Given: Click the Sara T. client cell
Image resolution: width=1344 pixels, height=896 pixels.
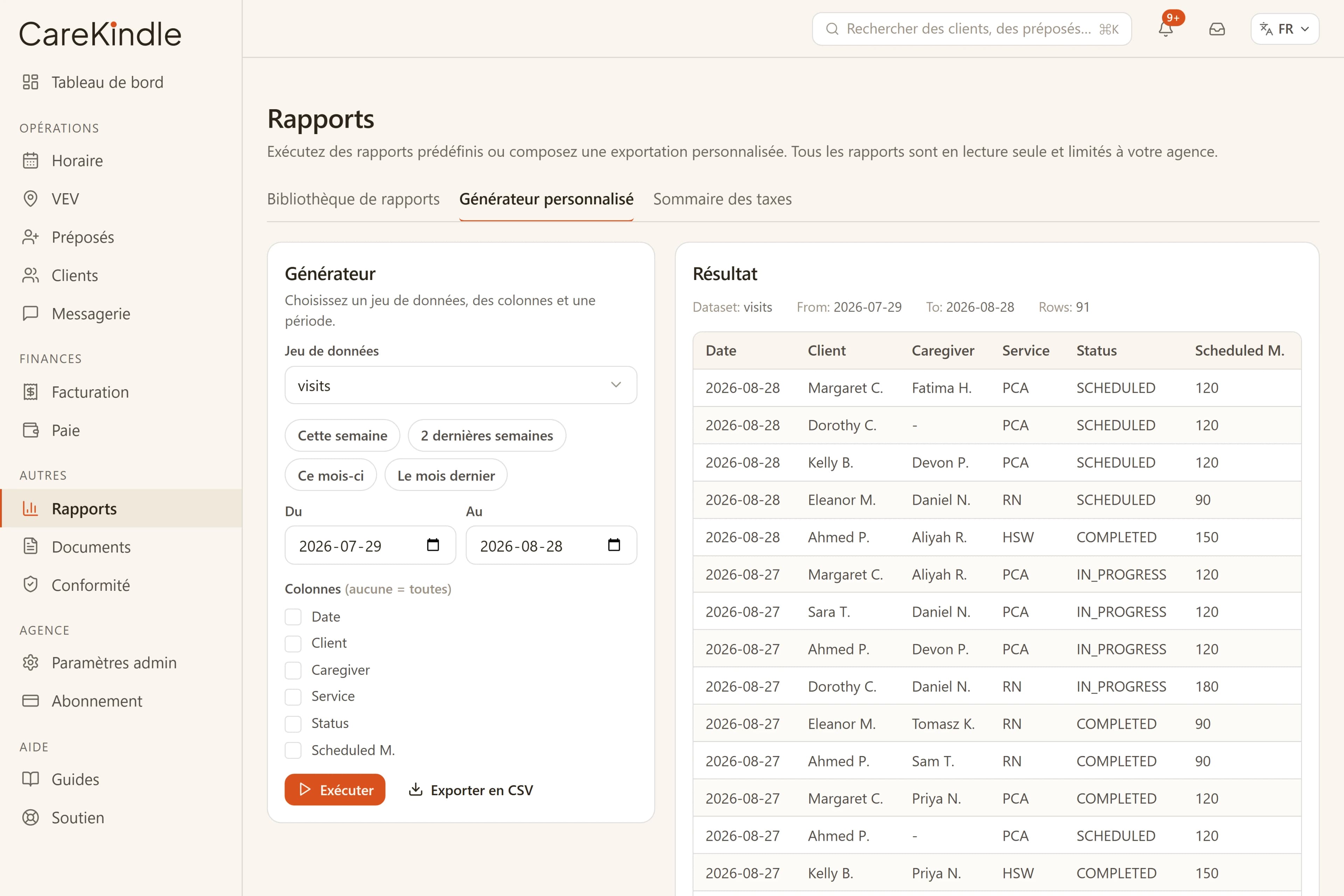Looking at the screenshot, I should tap(829, 612).
